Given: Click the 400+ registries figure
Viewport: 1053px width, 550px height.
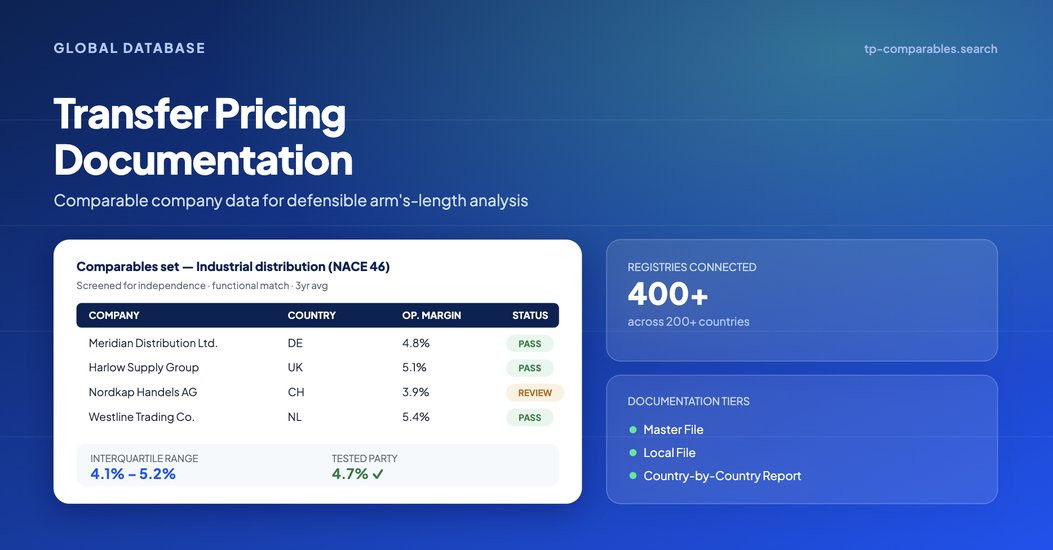Looking at the screenshot, I should pos(668,294).
